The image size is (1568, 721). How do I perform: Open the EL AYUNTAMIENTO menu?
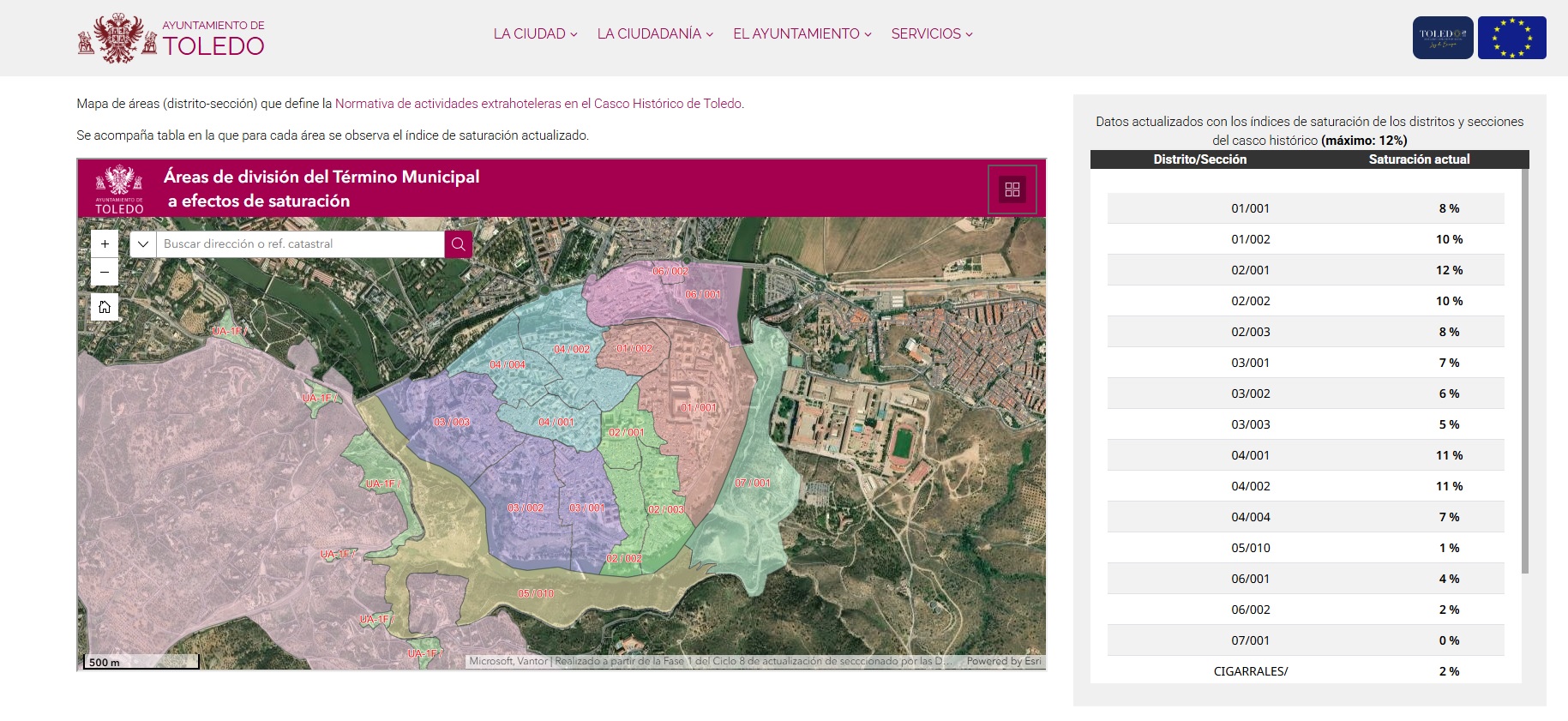tap(802, 34)
